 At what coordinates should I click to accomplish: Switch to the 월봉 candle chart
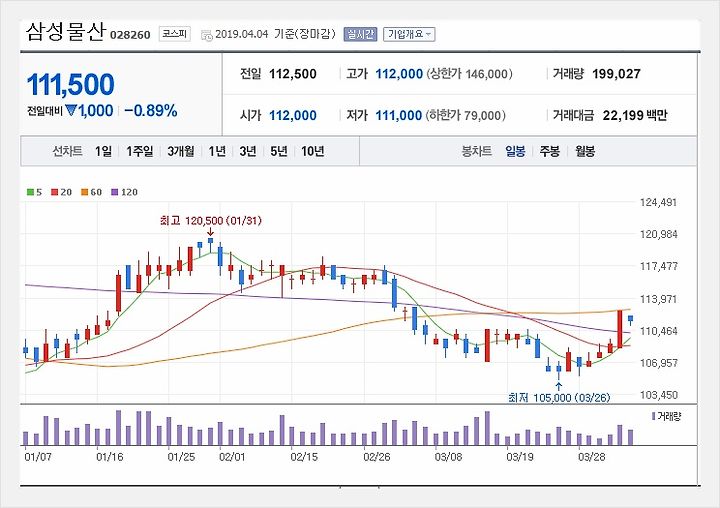coord(585,151)
